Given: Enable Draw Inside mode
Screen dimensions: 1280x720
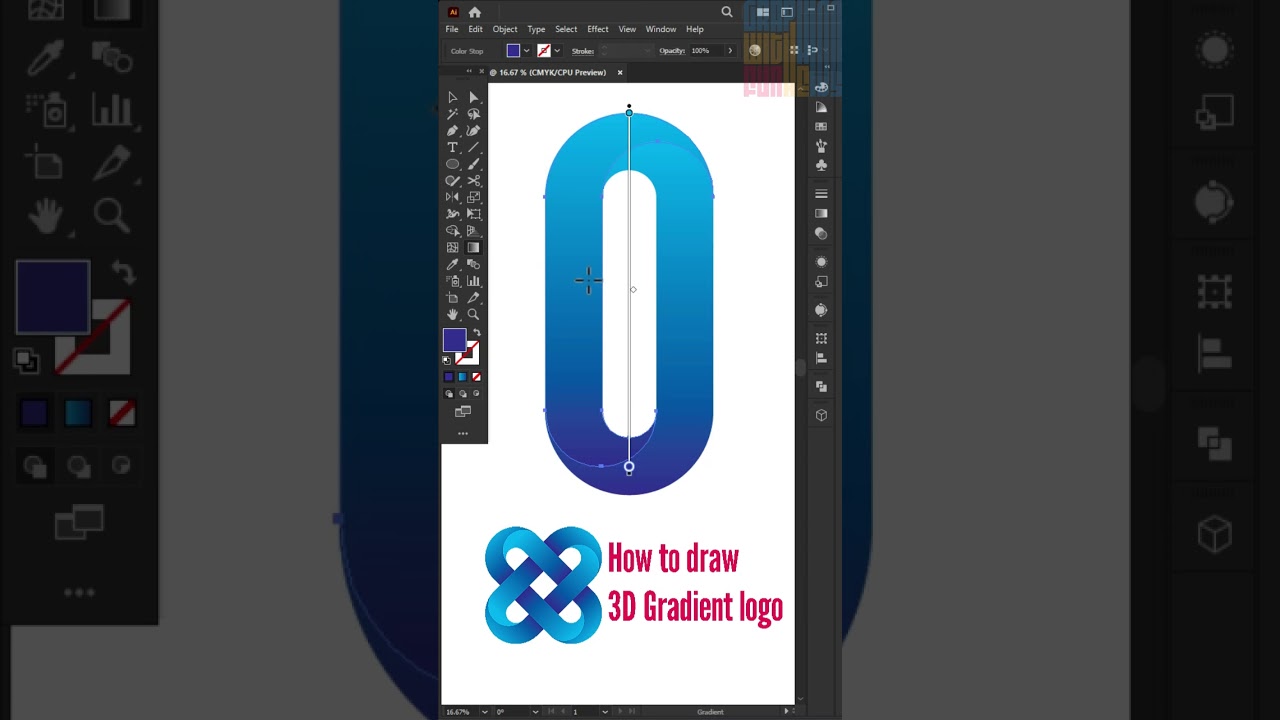Looking at the screenshot, I should click(x=476, y=394).
